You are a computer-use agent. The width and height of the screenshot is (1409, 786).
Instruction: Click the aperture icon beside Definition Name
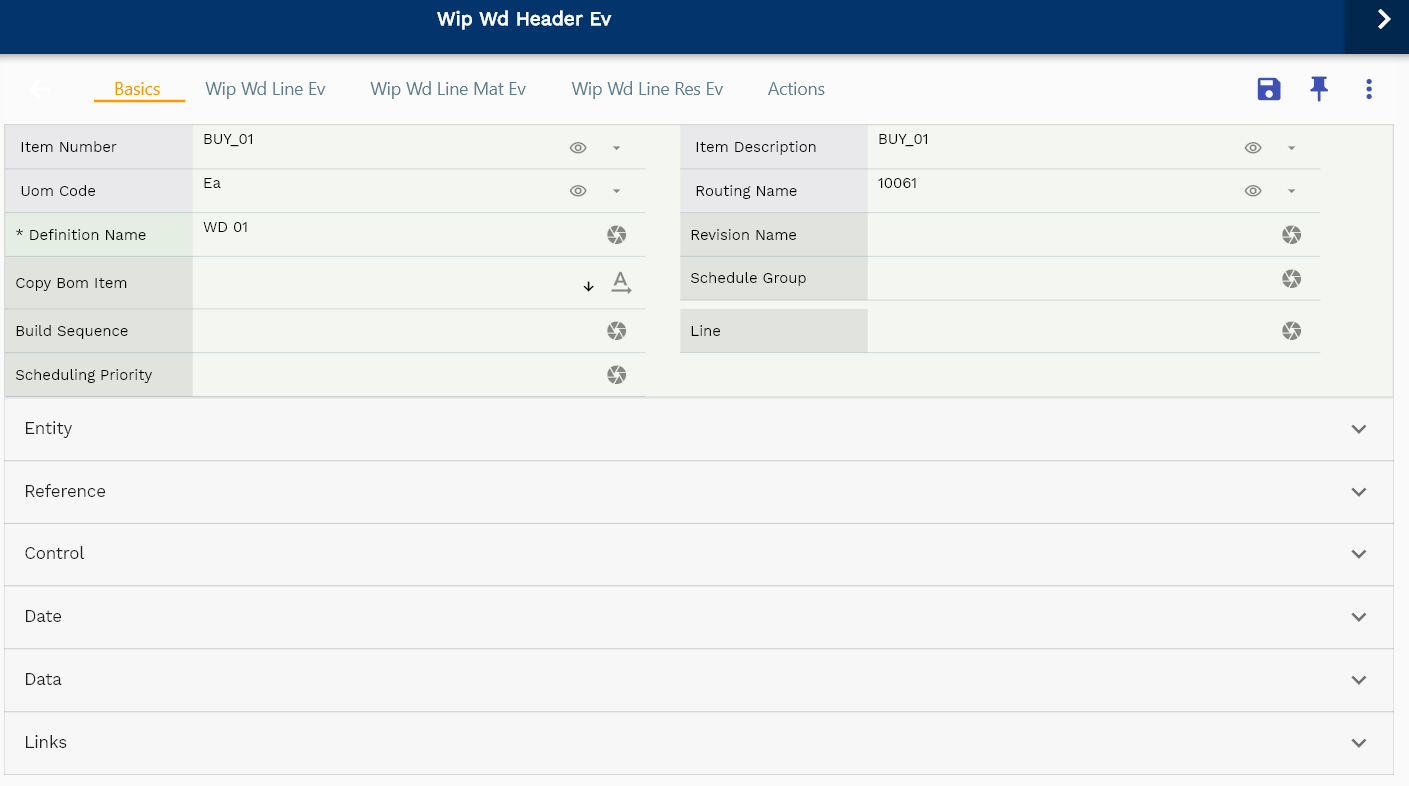[x=617, y=235]
